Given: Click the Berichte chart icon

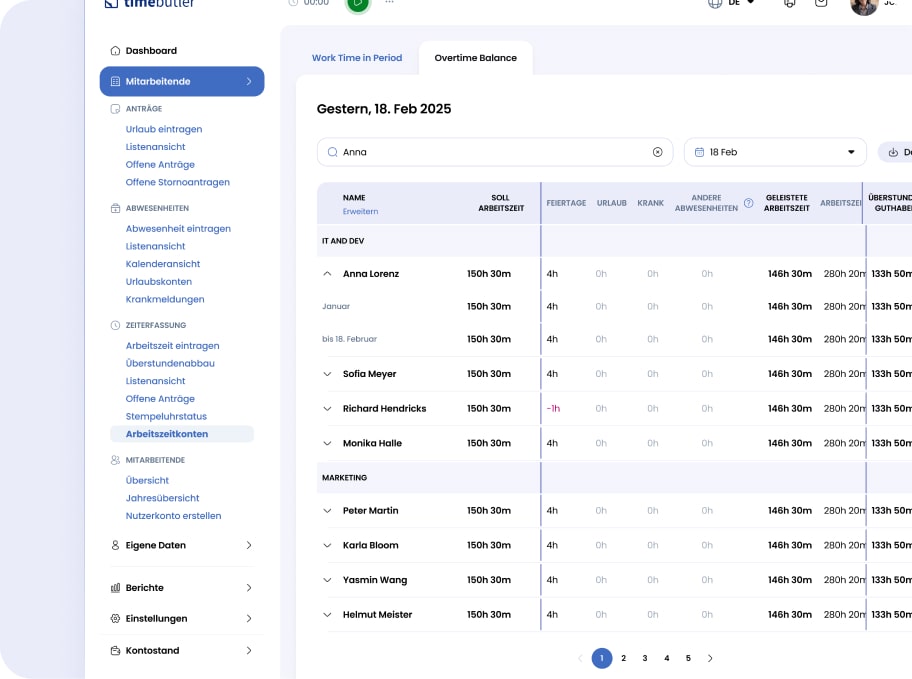Looking at the screenshot, I should pos(115,588).
